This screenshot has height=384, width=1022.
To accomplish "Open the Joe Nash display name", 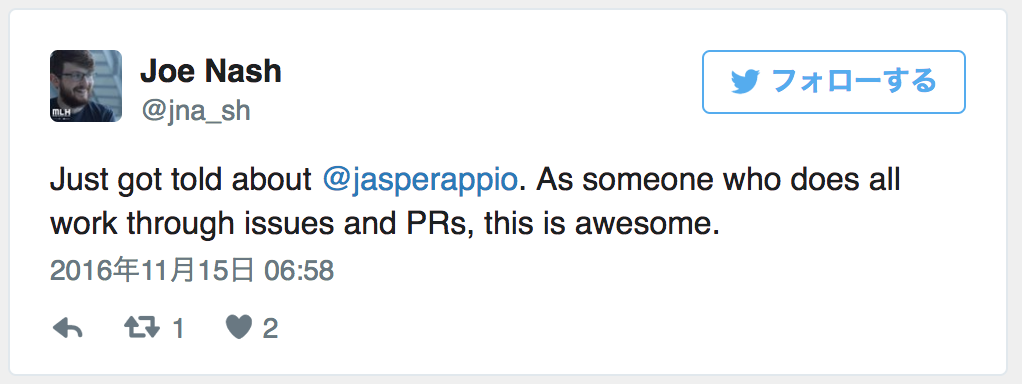I will tap(211, 72).
